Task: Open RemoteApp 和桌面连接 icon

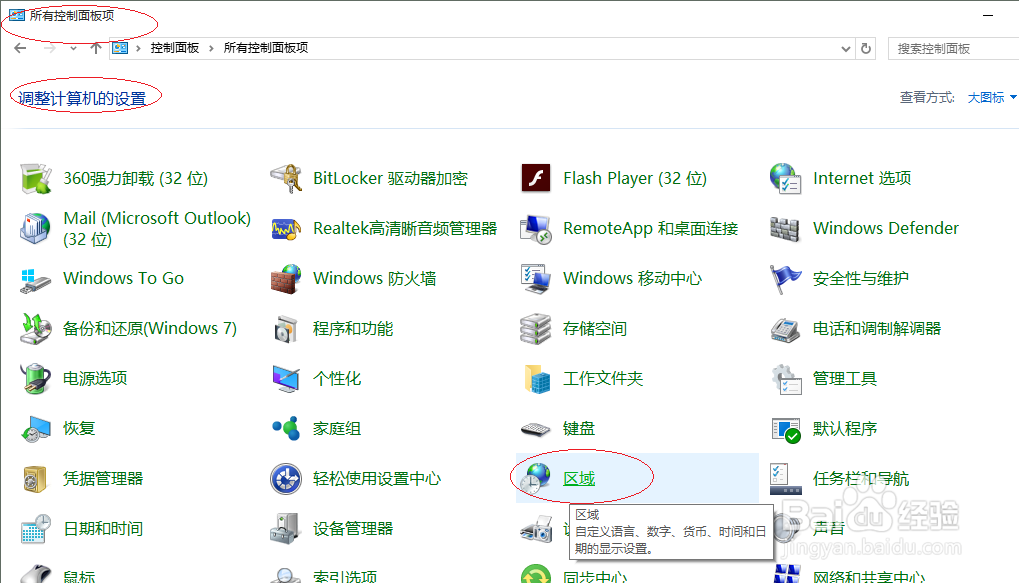Action: coord(536,228)
